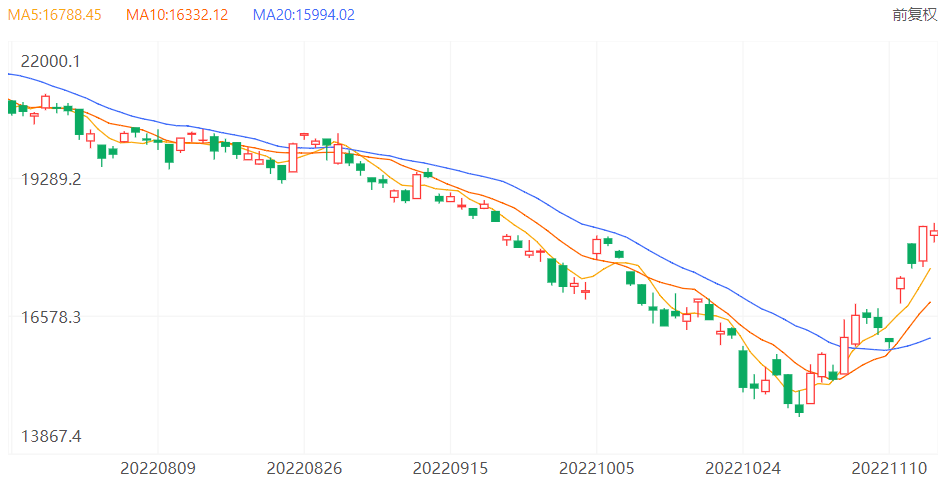Click the 19289.2 price axis label
950x477 pixels.
point(51,179)
